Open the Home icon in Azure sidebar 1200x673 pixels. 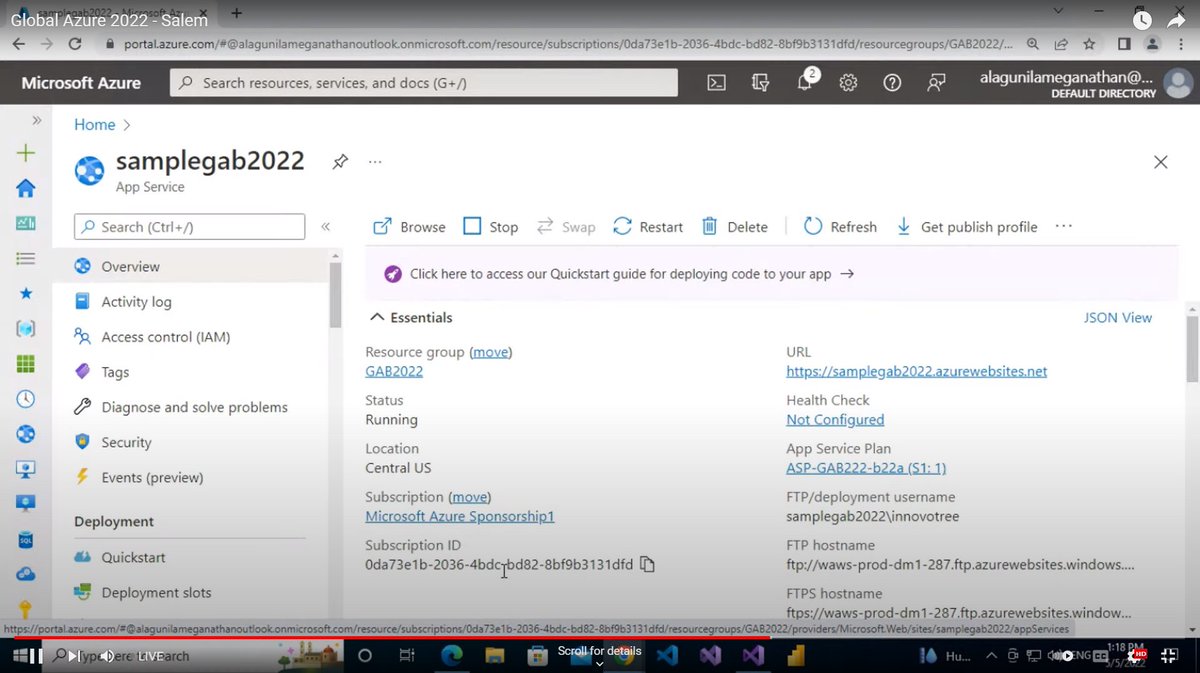tap(26, 188)
